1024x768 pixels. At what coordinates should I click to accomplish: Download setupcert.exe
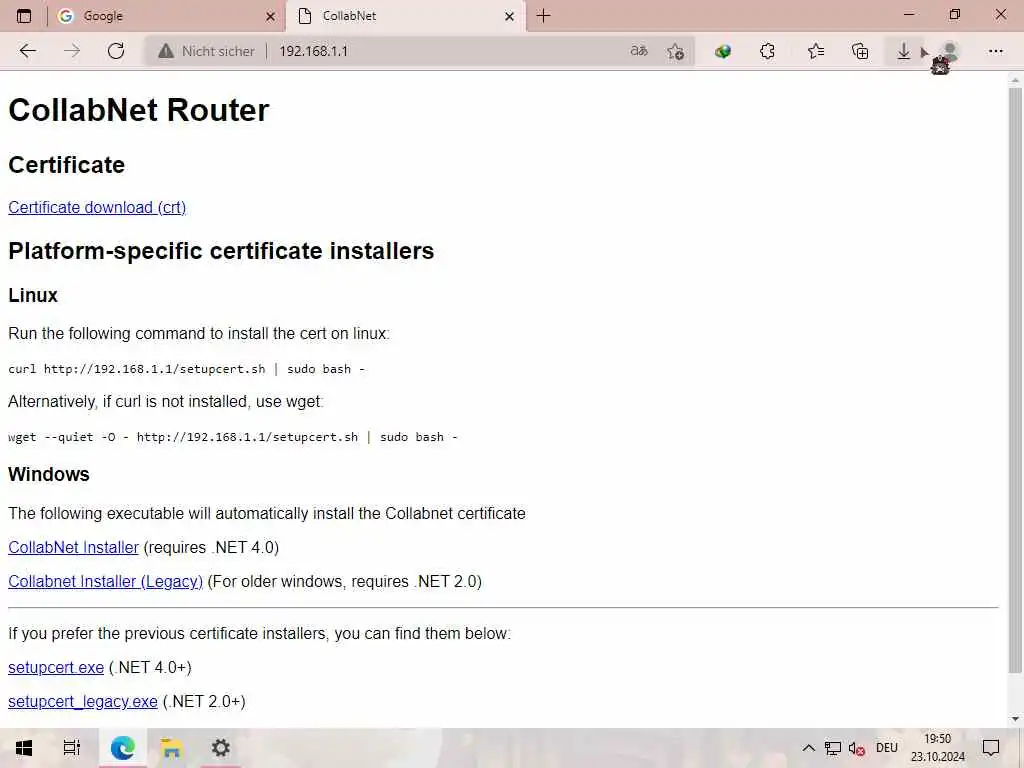[56, 667]
